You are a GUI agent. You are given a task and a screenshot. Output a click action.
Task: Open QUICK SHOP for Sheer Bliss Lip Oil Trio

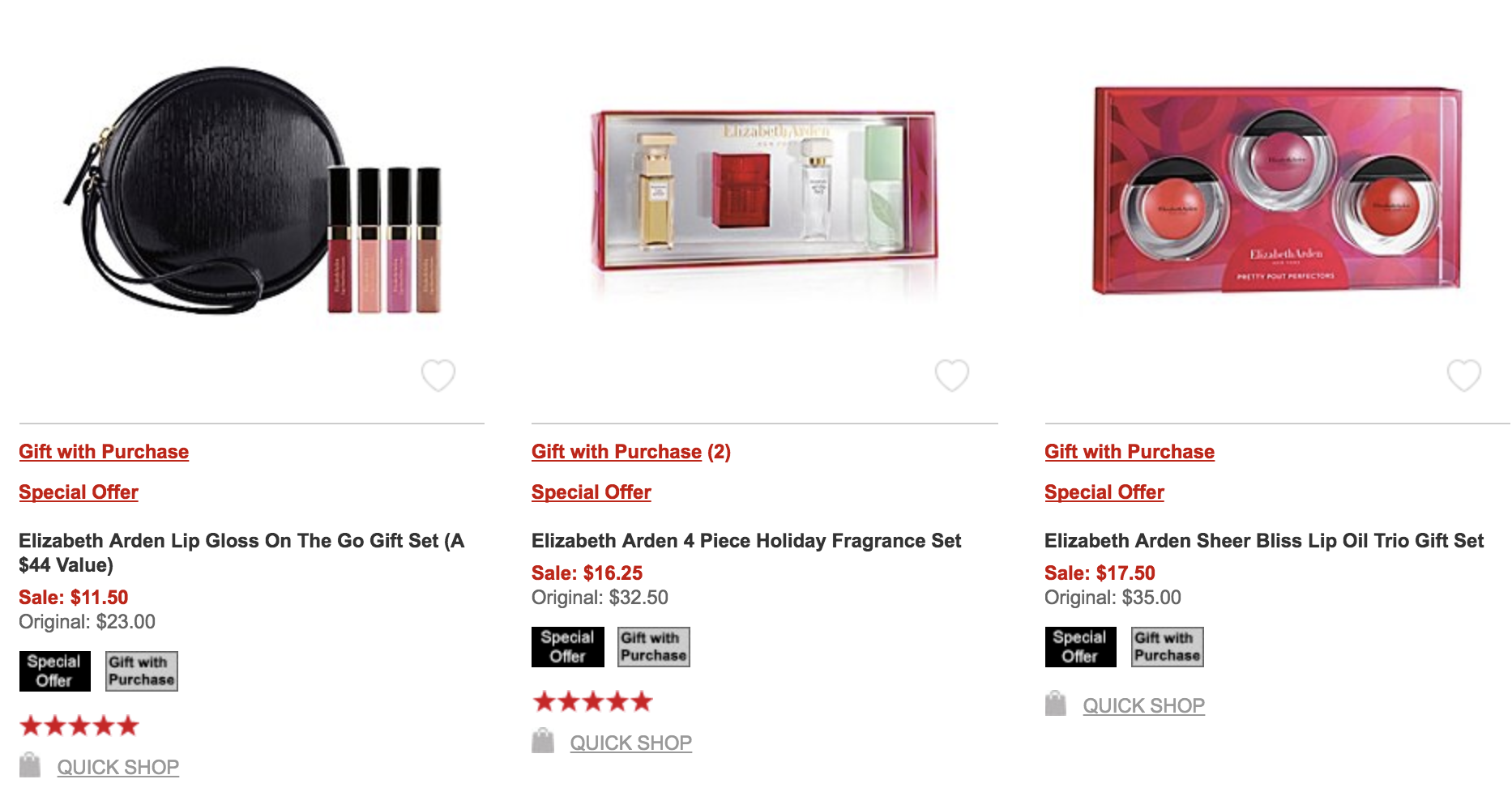(x=1144, y=705)
